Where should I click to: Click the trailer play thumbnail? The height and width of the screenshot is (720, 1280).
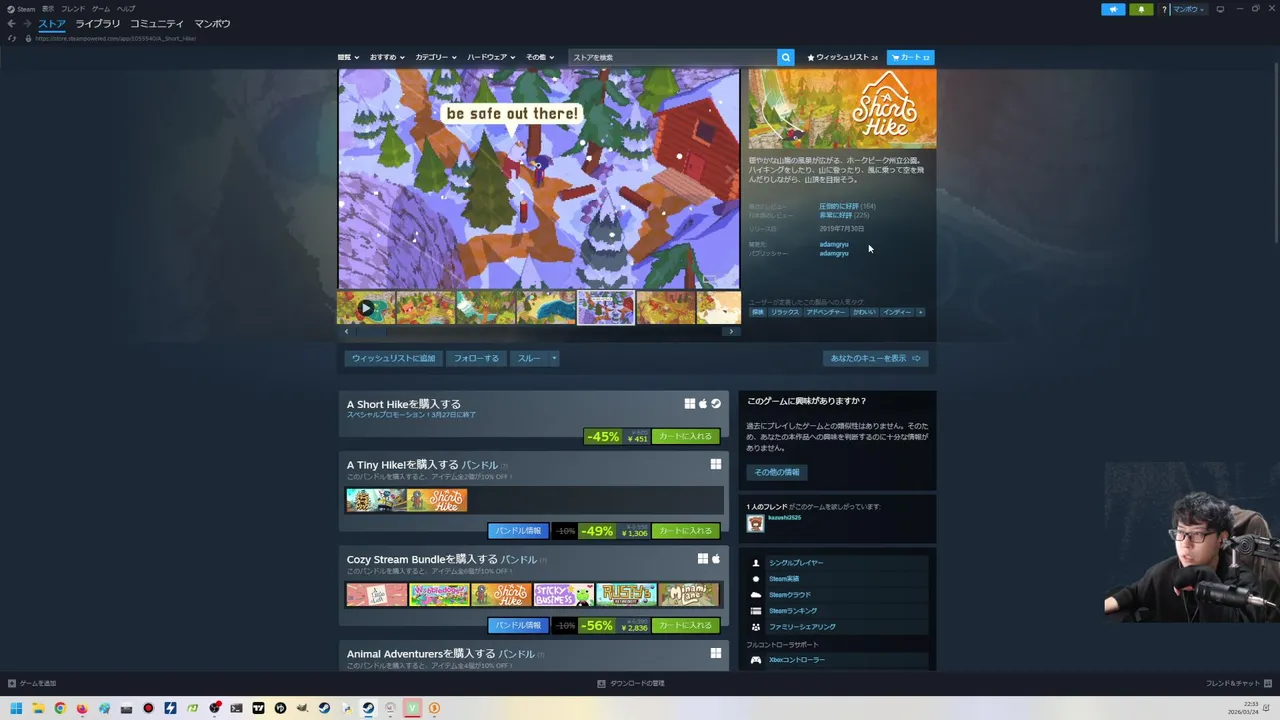point(366,308)
